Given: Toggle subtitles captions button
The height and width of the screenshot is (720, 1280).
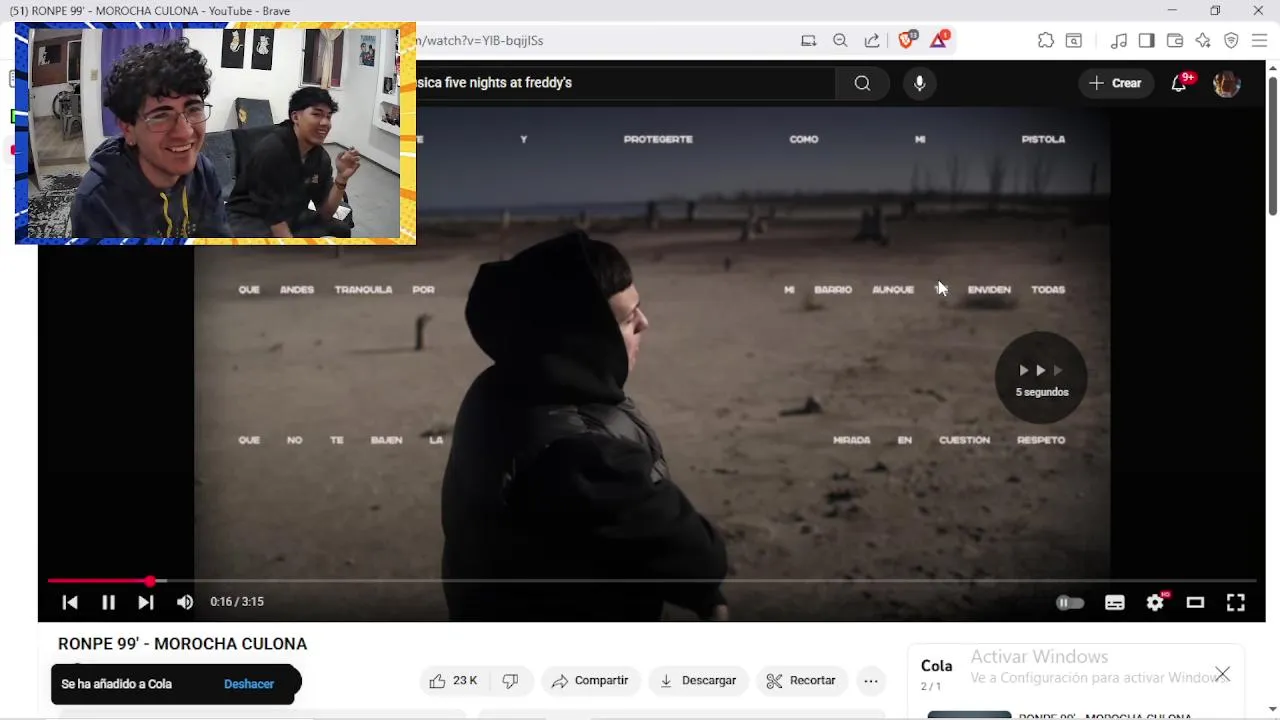Looking at the screenshot, I should (1114, 602).
